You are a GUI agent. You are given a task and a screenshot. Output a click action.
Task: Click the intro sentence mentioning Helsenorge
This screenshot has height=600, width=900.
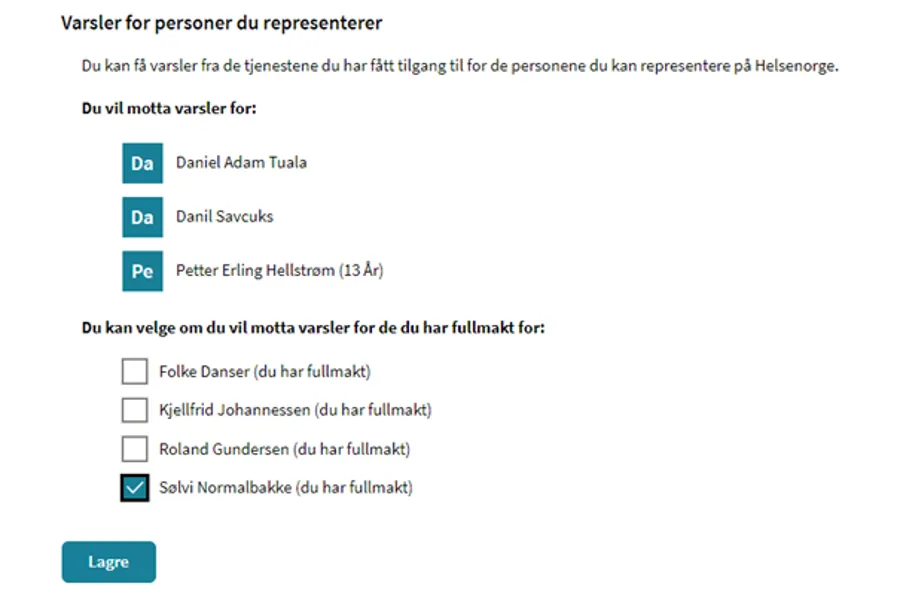[459, 67]
